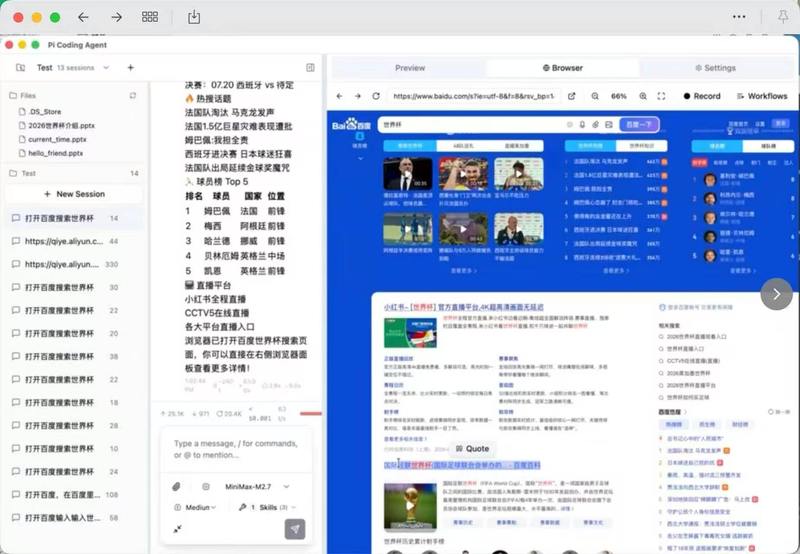
Task: Open the three-dot more options menu
Action: (x=739, y=17)
